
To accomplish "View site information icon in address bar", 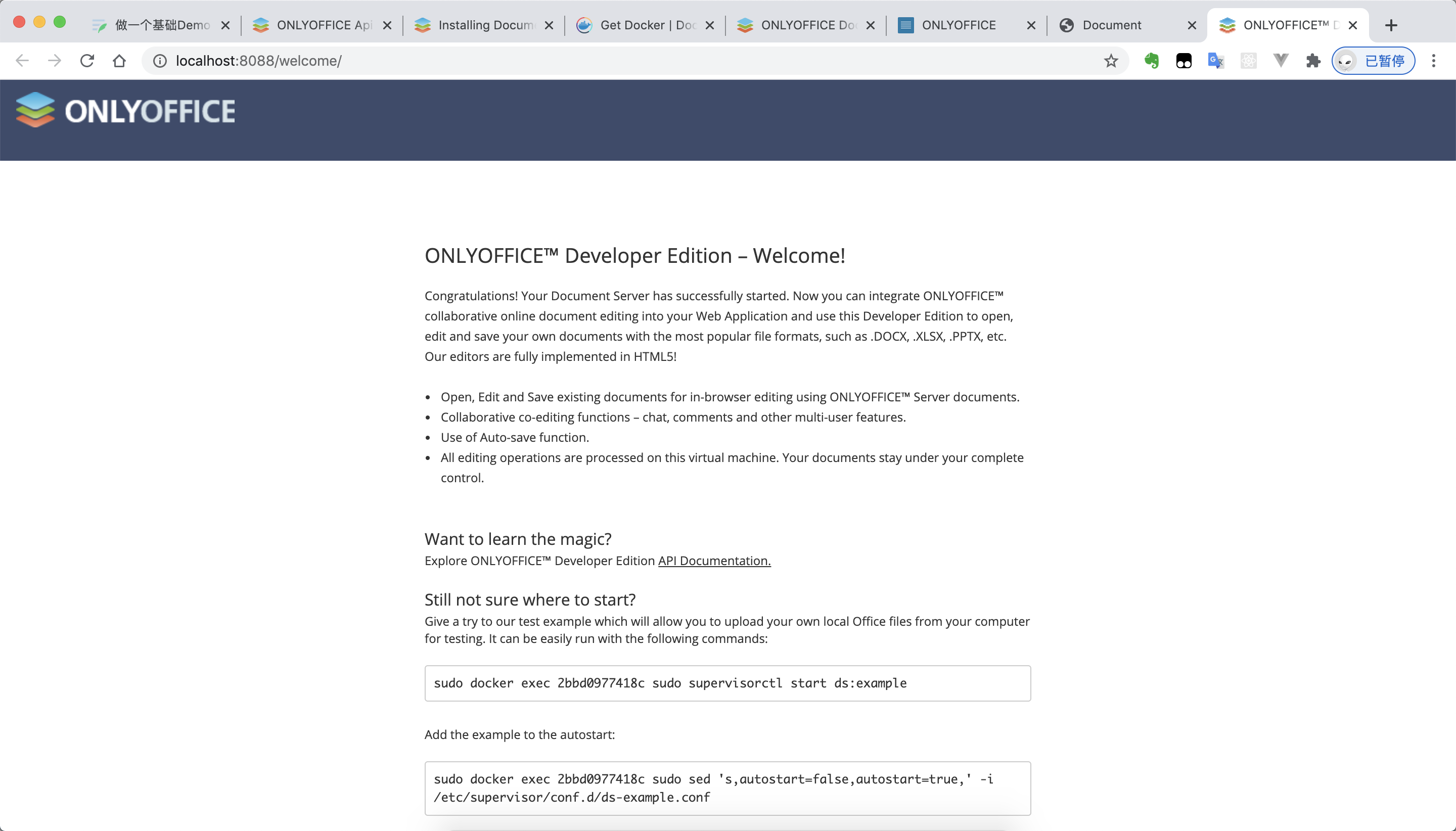I will point(160,61).
